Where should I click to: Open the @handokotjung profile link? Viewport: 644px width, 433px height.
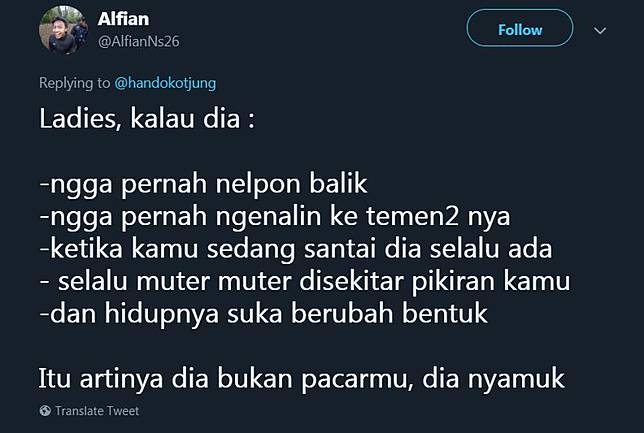(x=165, y=83)
